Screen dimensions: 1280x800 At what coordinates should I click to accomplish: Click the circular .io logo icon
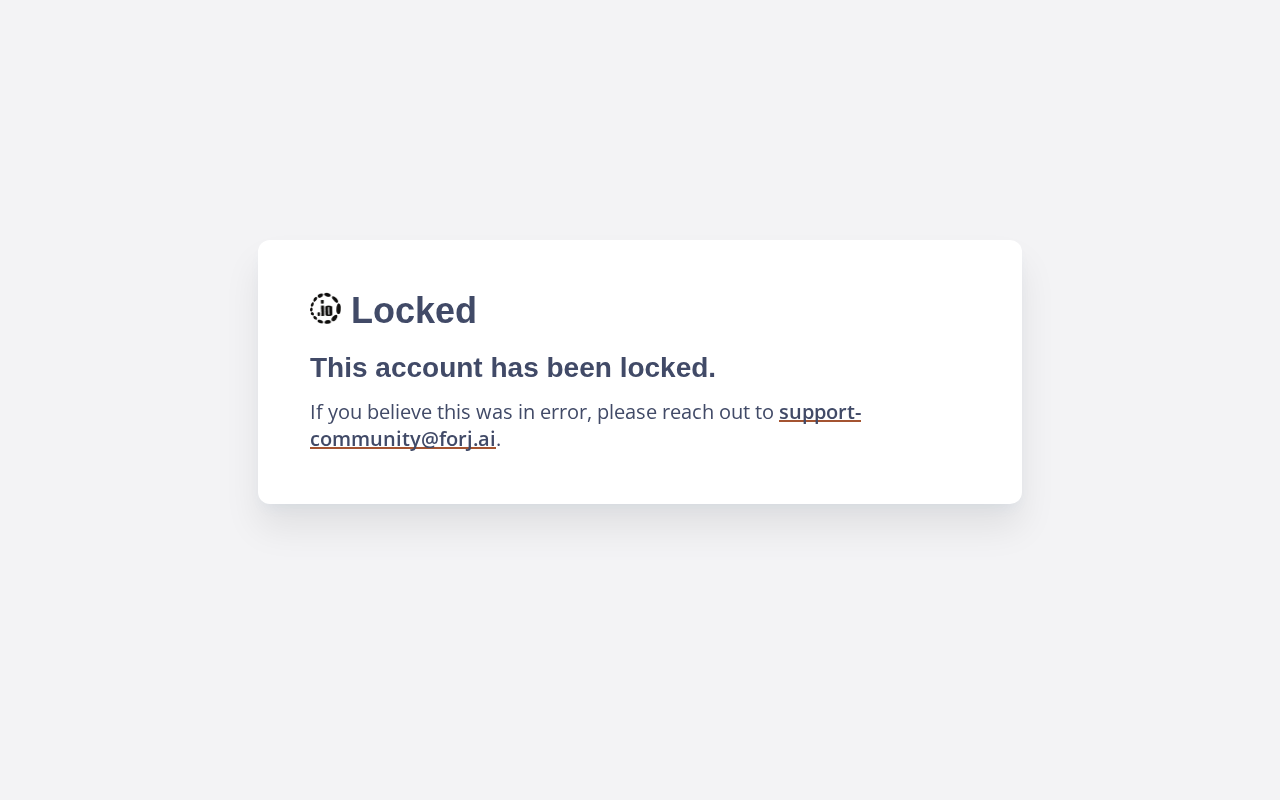325,309
